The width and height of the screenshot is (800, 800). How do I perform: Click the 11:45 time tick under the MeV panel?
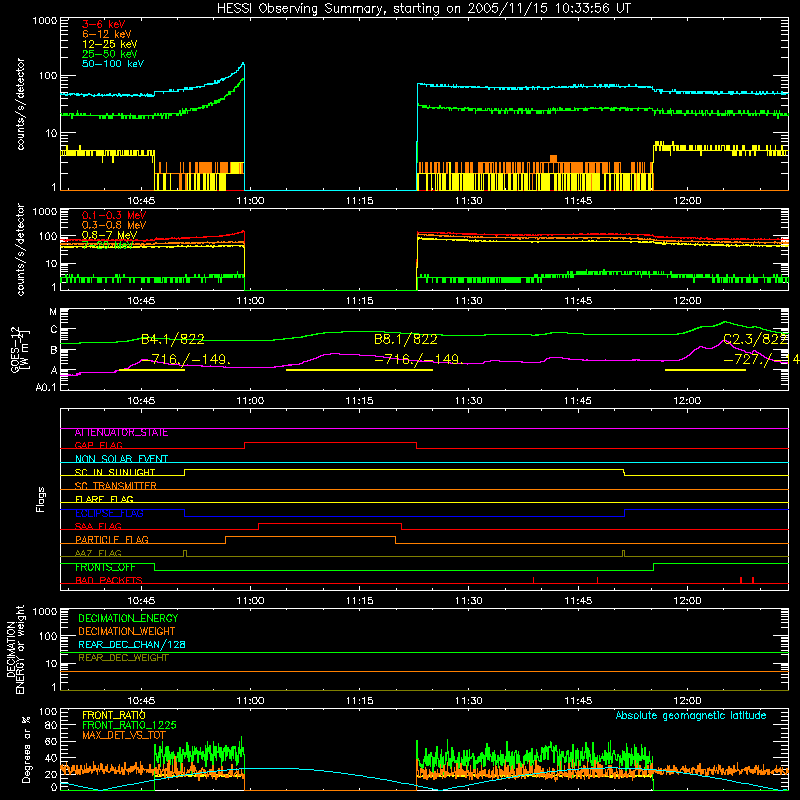[578, 301]
